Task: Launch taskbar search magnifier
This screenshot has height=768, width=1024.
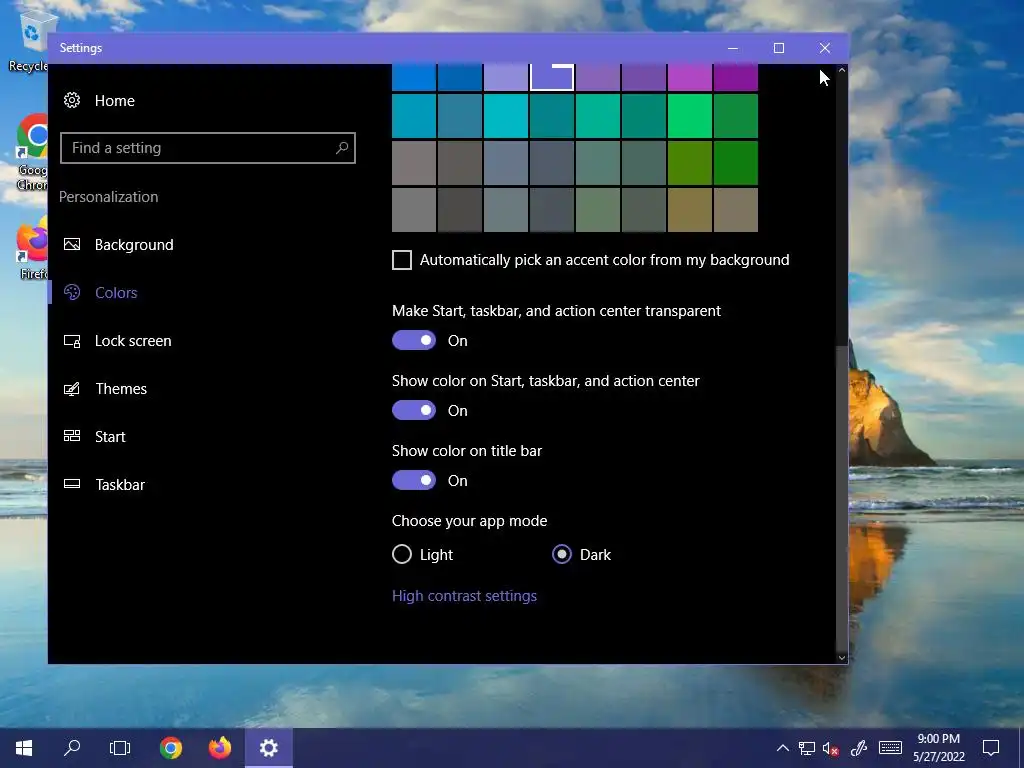Action: click(72, 748)
